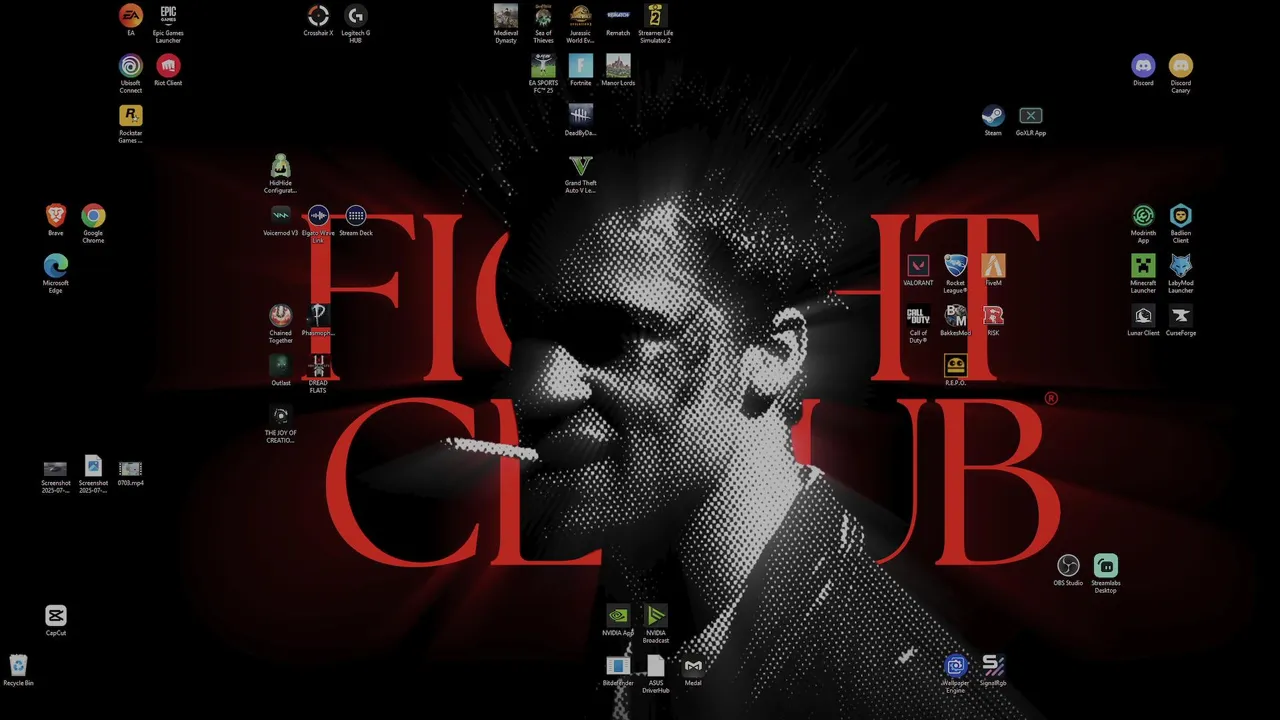Open Streamer Life Simulator 2 icon
Image resolution: width=1280 pixels, height=720 pixels.
pyautogui.click(x=655, y=16)
